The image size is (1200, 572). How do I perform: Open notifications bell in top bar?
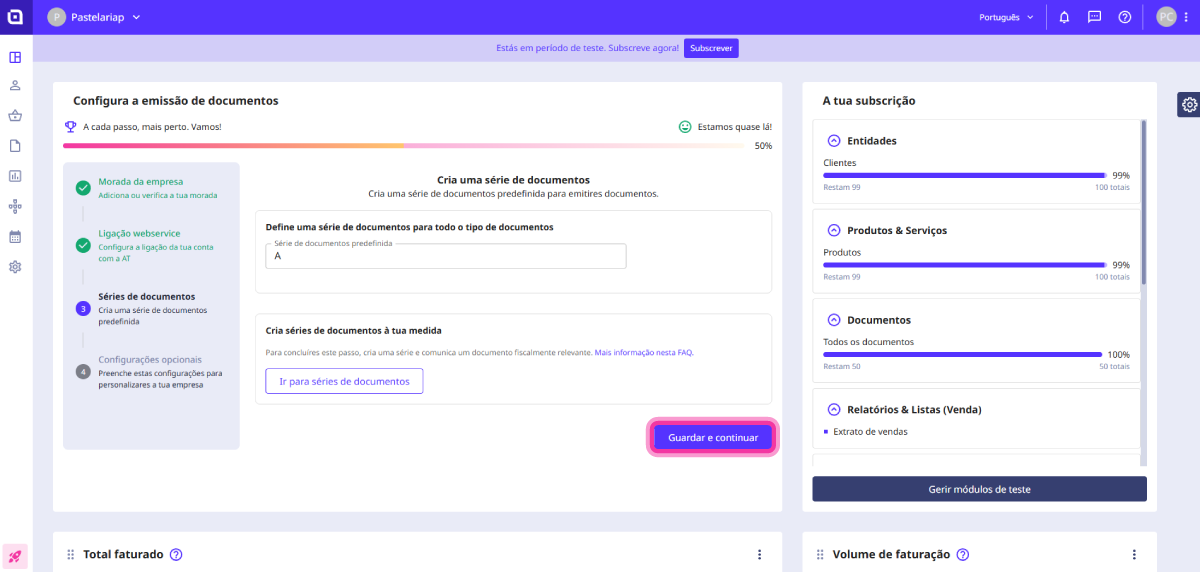coord(1064,17)
